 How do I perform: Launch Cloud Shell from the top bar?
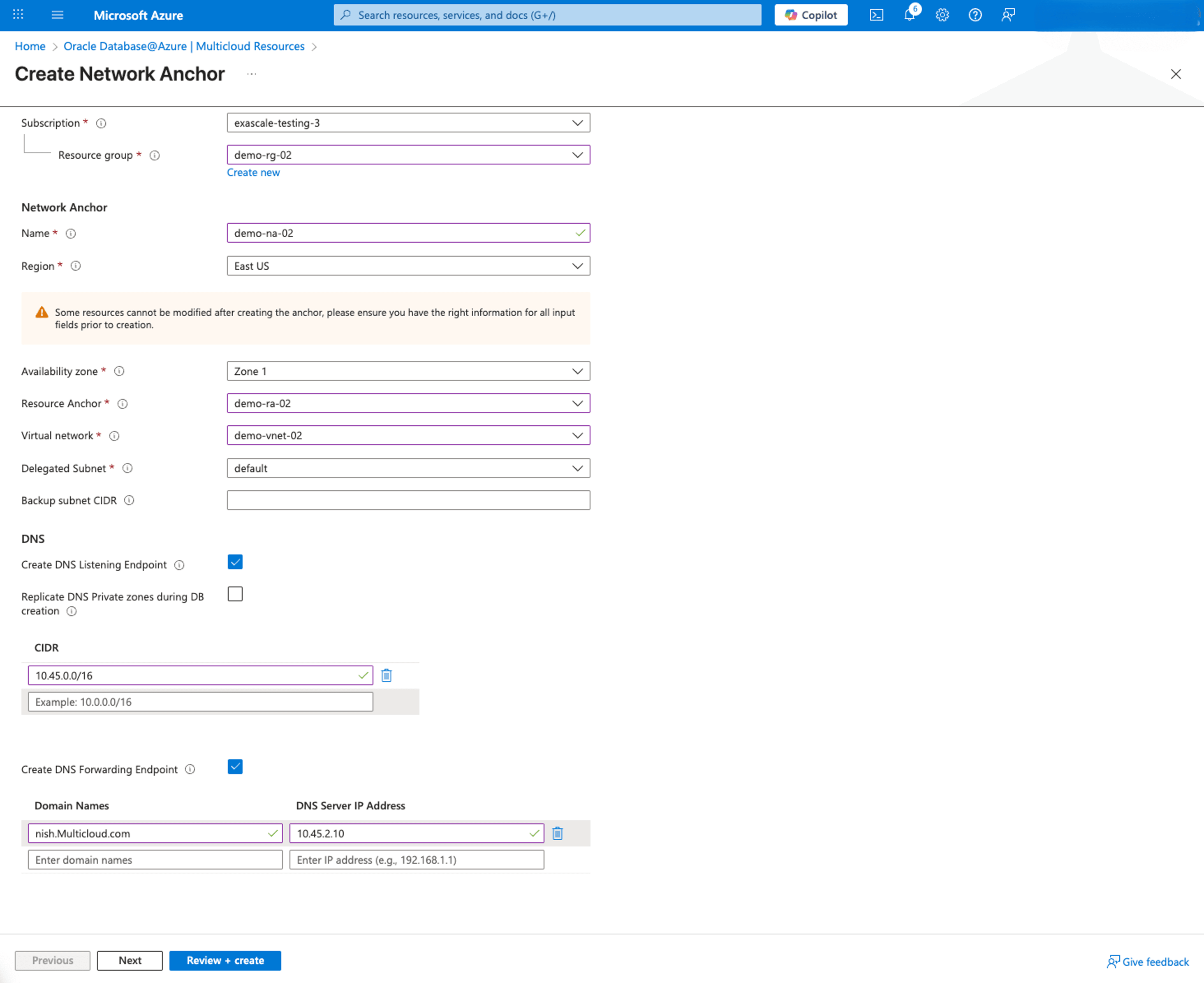[x=876, y=15]
